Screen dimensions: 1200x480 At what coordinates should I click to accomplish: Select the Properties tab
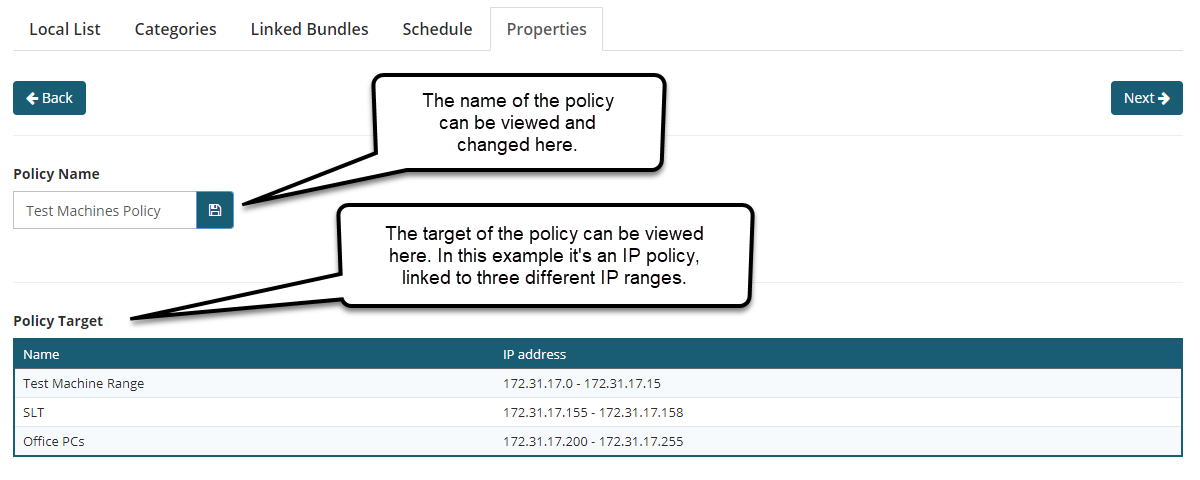tap(546, 29)
